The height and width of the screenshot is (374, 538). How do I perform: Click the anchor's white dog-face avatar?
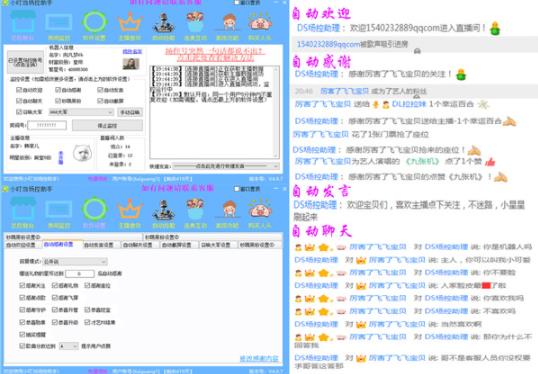coord(82,153)
